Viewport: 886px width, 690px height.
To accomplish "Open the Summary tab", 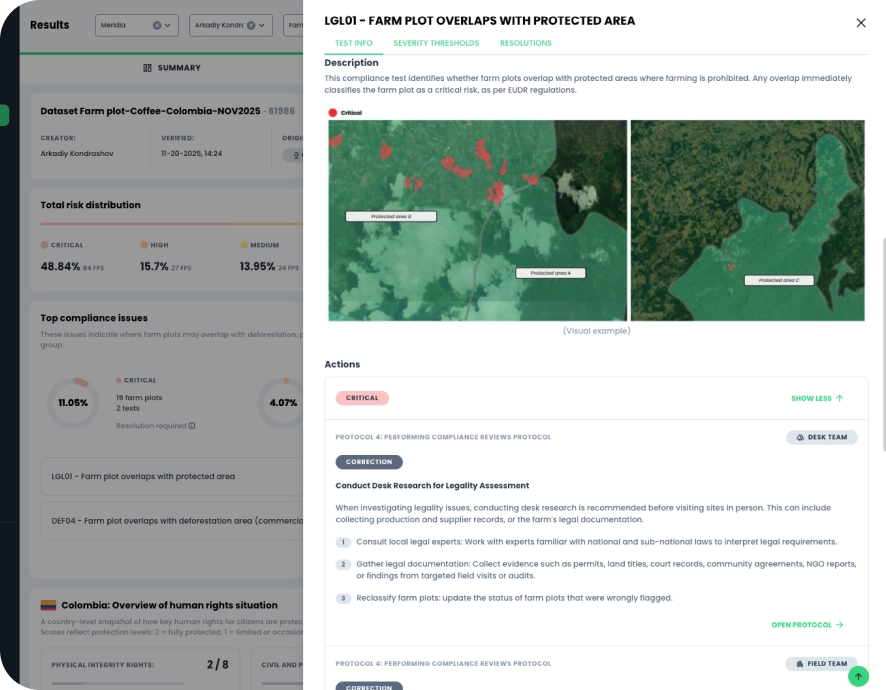I will (x=172, y=68).
